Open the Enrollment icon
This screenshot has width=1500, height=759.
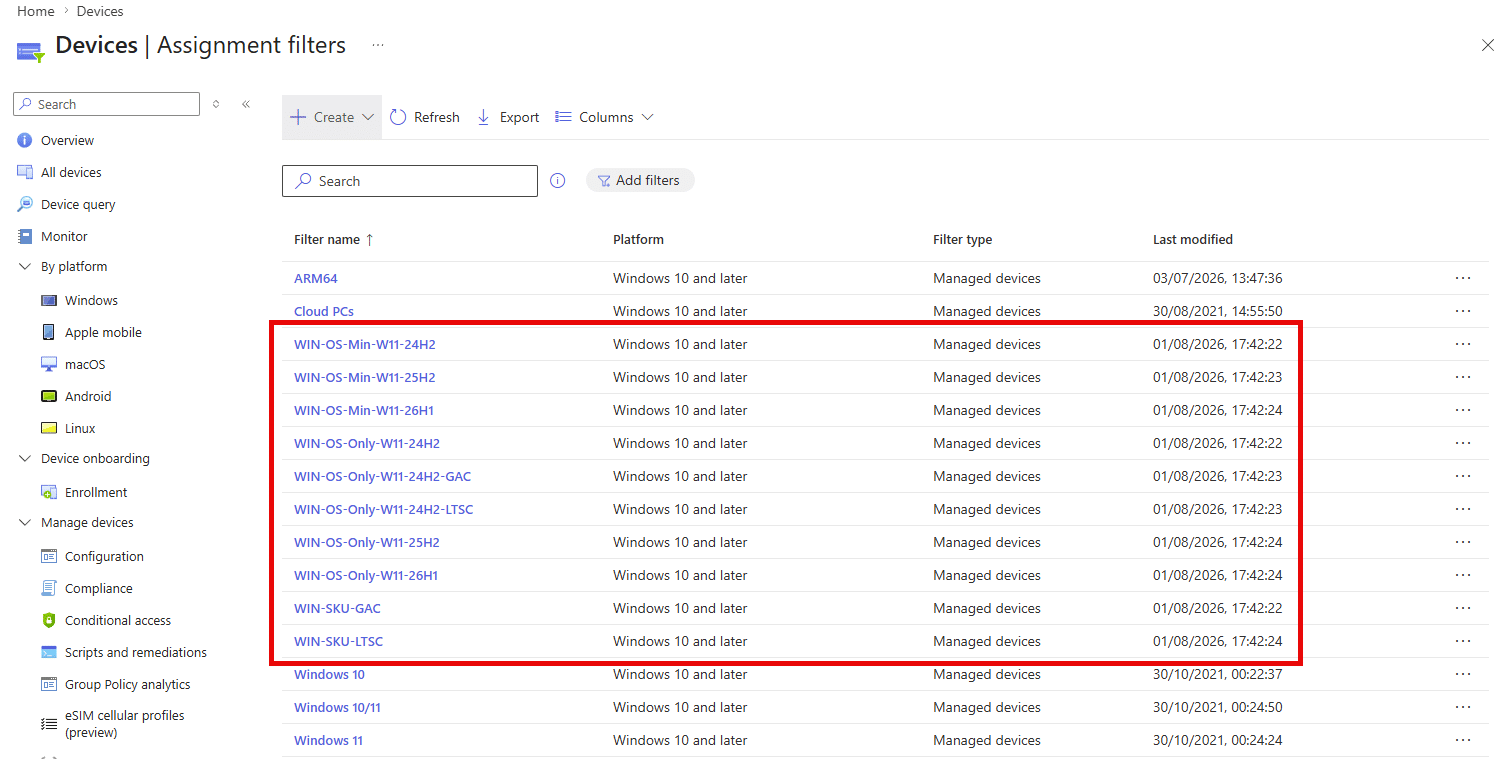49,492
